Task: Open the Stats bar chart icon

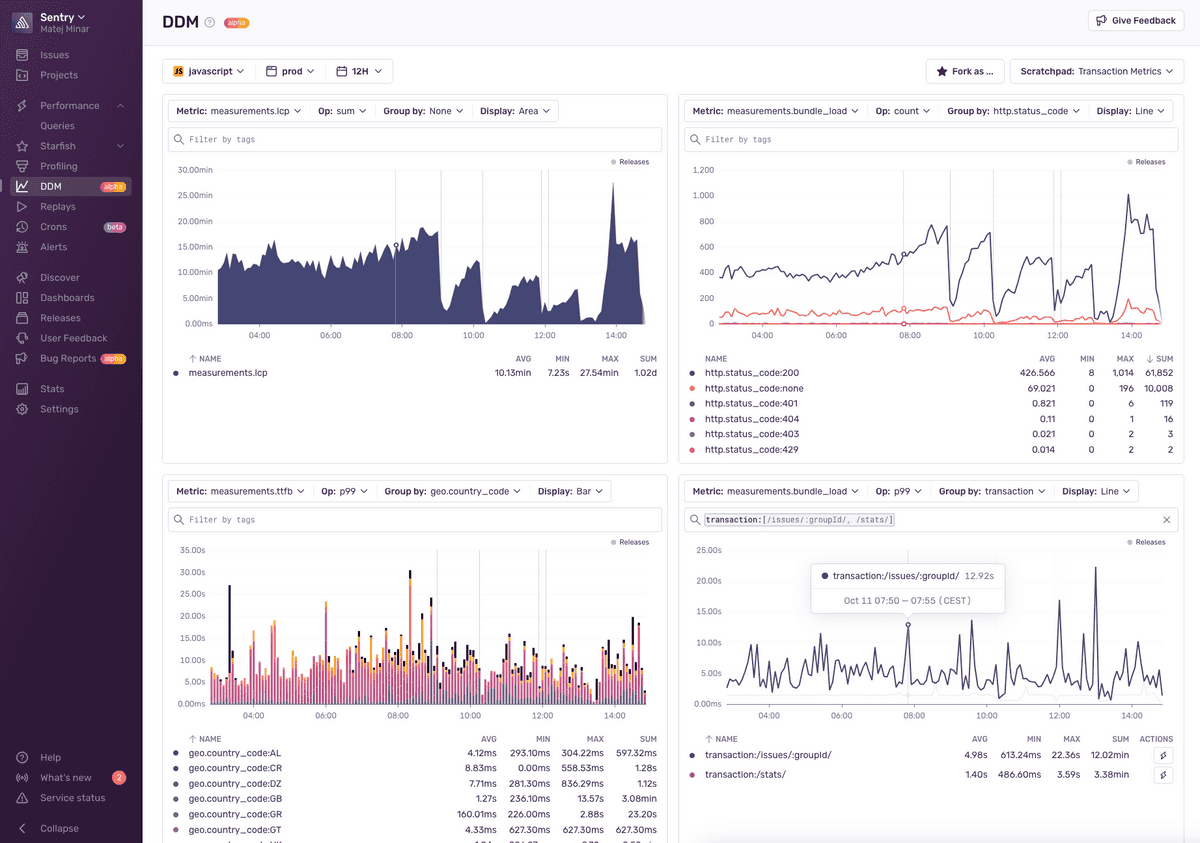Action: [22, 389]
